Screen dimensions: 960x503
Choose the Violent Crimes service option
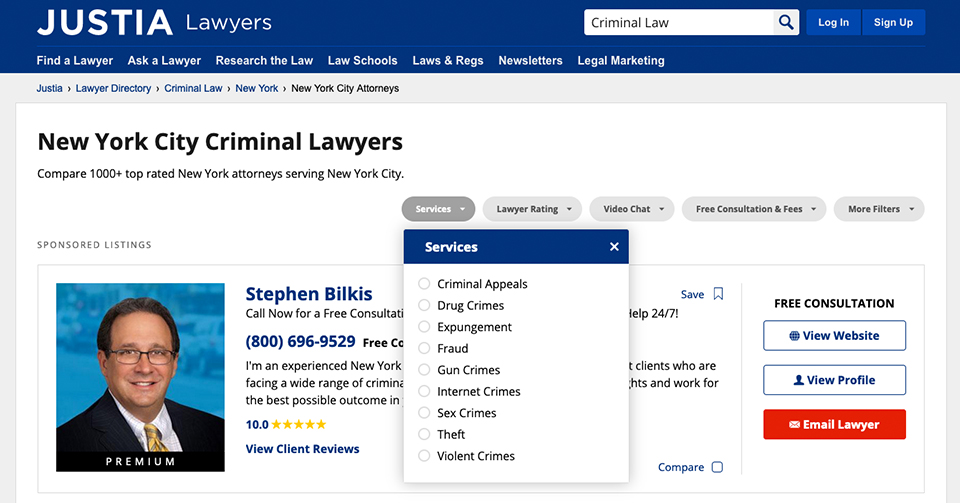point(425,456)
